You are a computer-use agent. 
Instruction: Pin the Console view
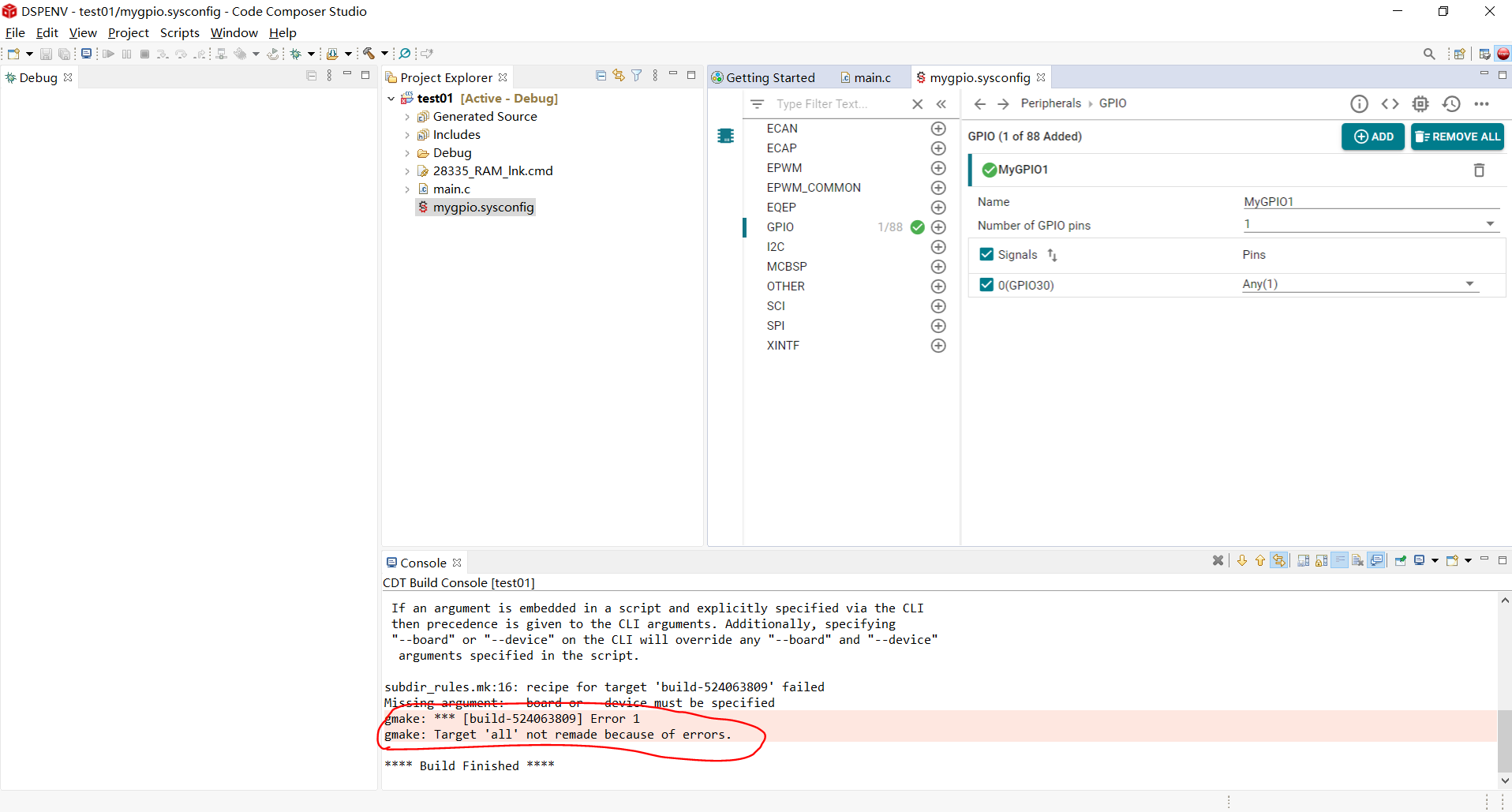[x=1400, y=560]
